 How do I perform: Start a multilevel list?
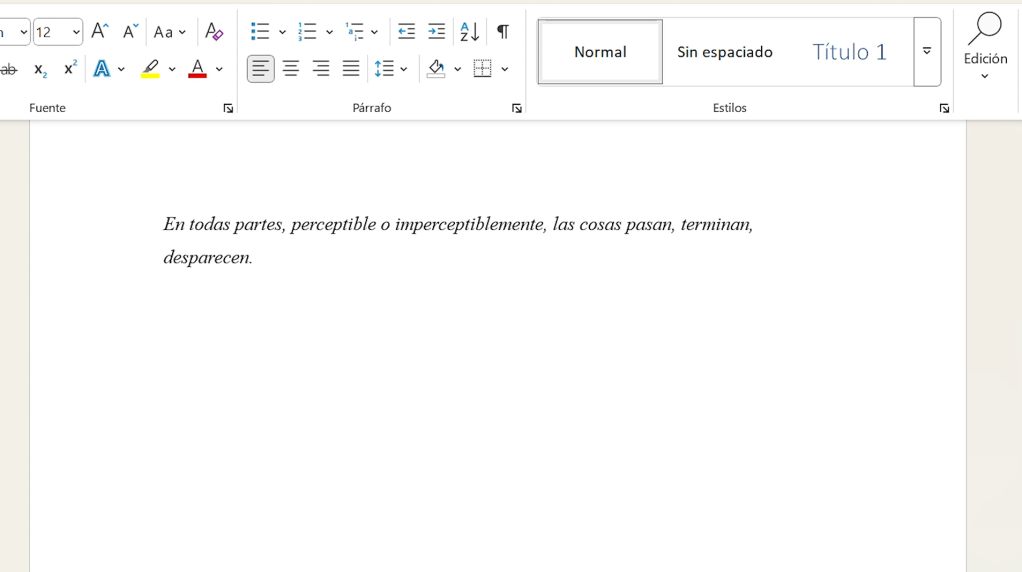pyautogui.click(x=355, y=31)
